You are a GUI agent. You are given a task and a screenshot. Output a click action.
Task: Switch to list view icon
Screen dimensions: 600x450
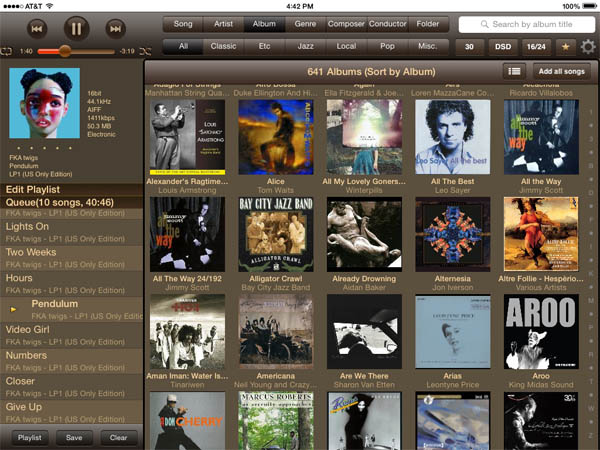pyautogui.click(x=514, y=71)
